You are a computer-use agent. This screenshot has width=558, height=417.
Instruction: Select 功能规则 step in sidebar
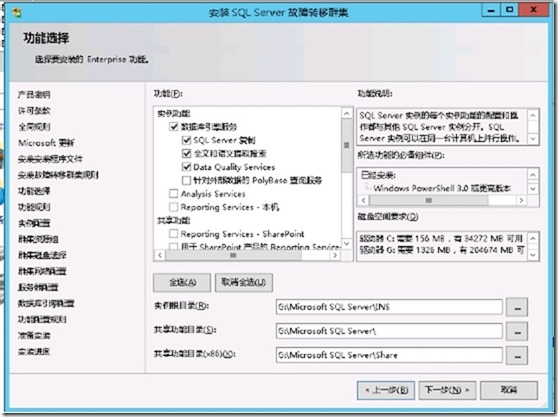34,207
